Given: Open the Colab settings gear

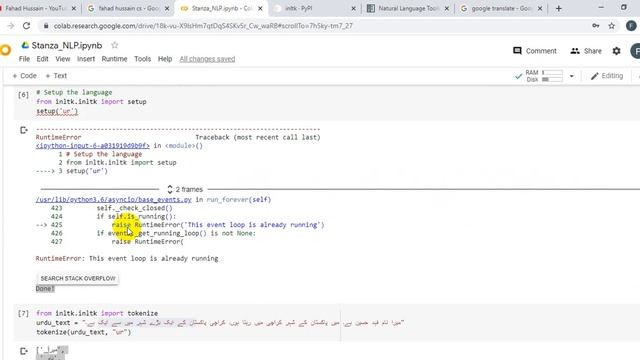Looking at the screenshot, I should [x=616, y=51].
